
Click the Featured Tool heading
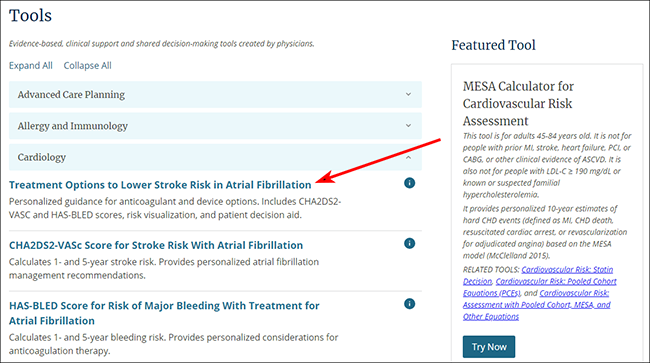493,45
